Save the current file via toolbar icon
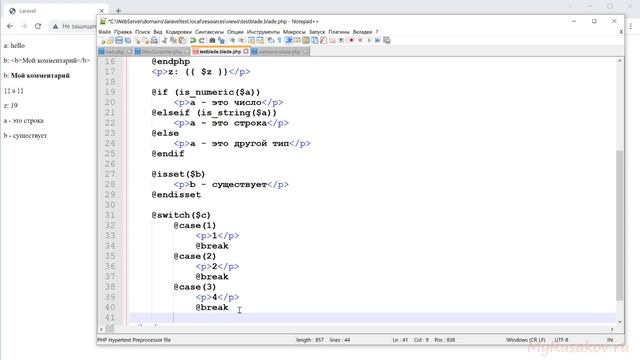This screenshot has width=640, height=360. (x=118, y=40)
